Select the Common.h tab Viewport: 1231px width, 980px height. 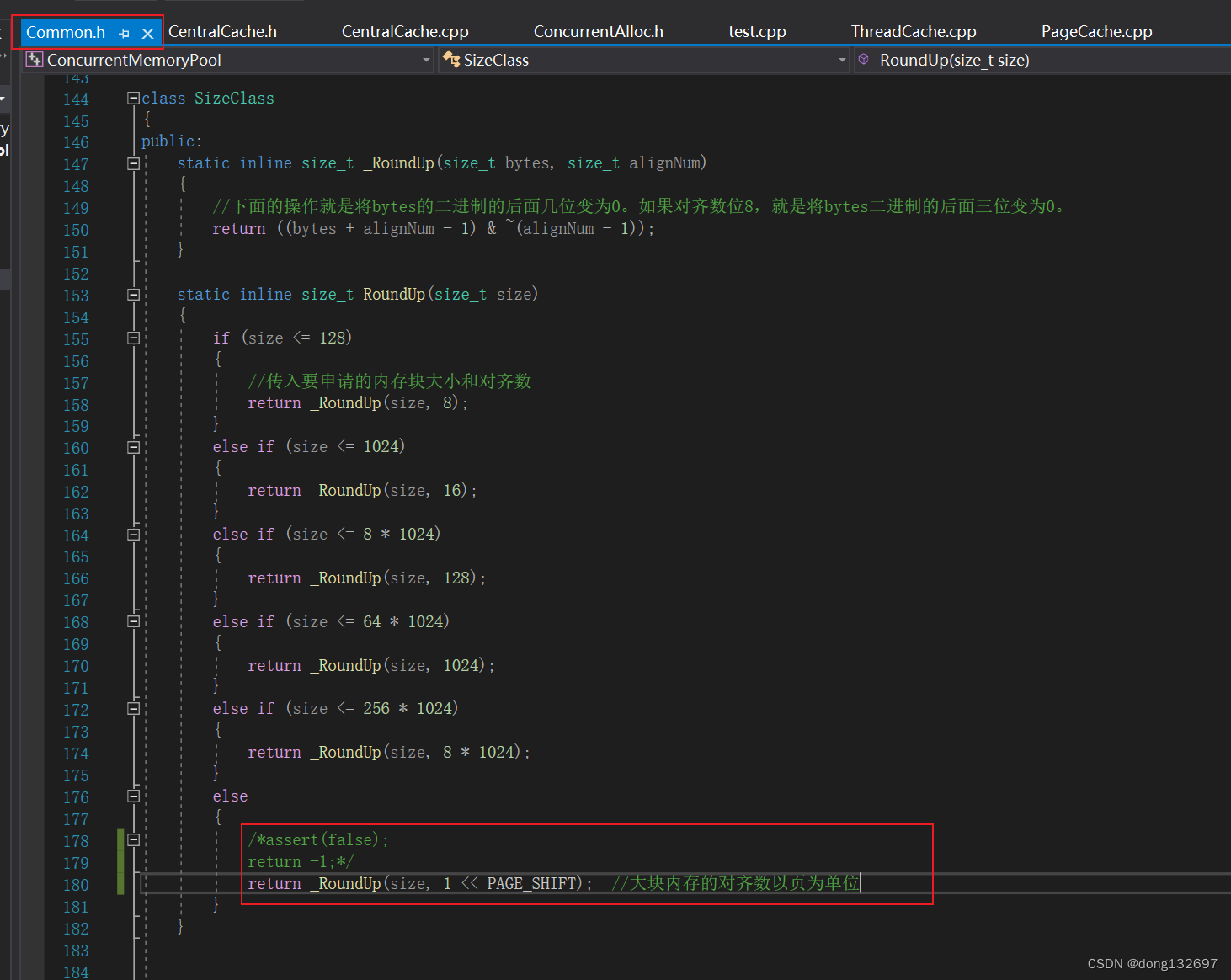click(x=66, y=32)
